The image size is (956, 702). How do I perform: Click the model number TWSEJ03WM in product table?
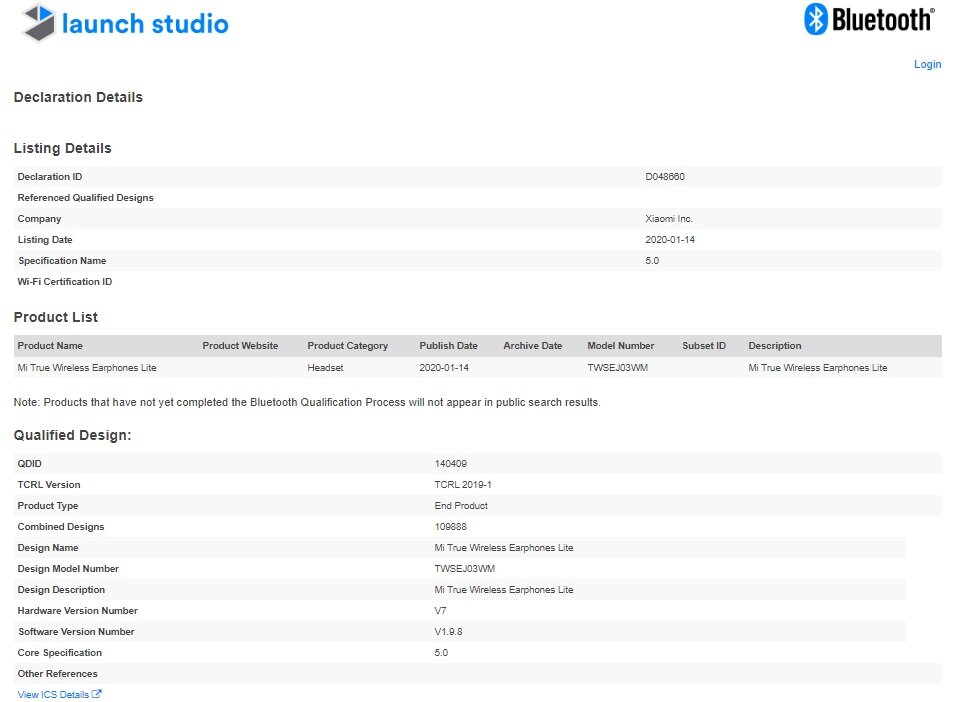pos(618,368)
